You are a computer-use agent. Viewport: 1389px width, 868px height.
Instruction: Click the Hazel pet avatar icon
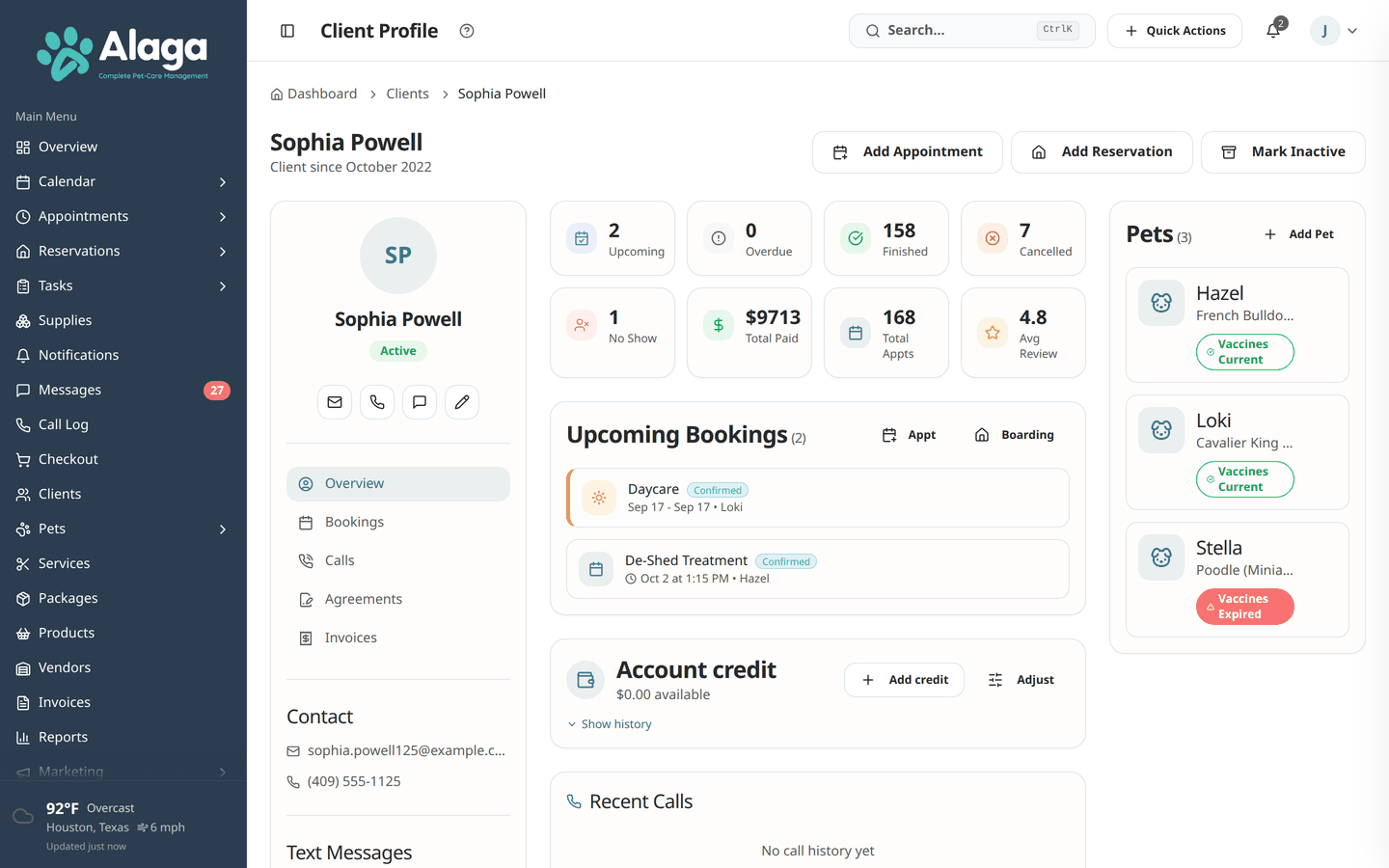click(1161, 303)
